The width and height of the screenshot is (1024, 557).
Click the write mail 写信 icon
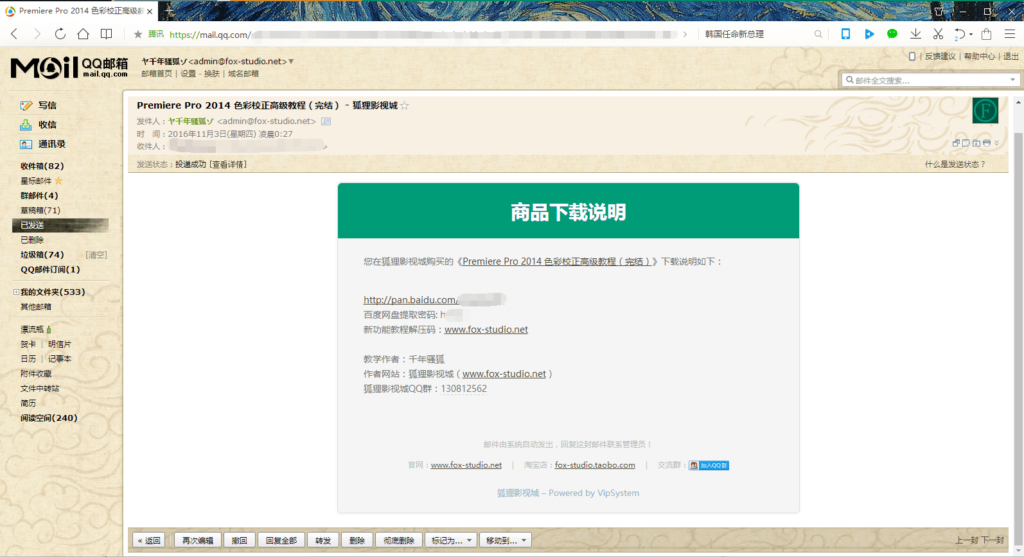26,105
